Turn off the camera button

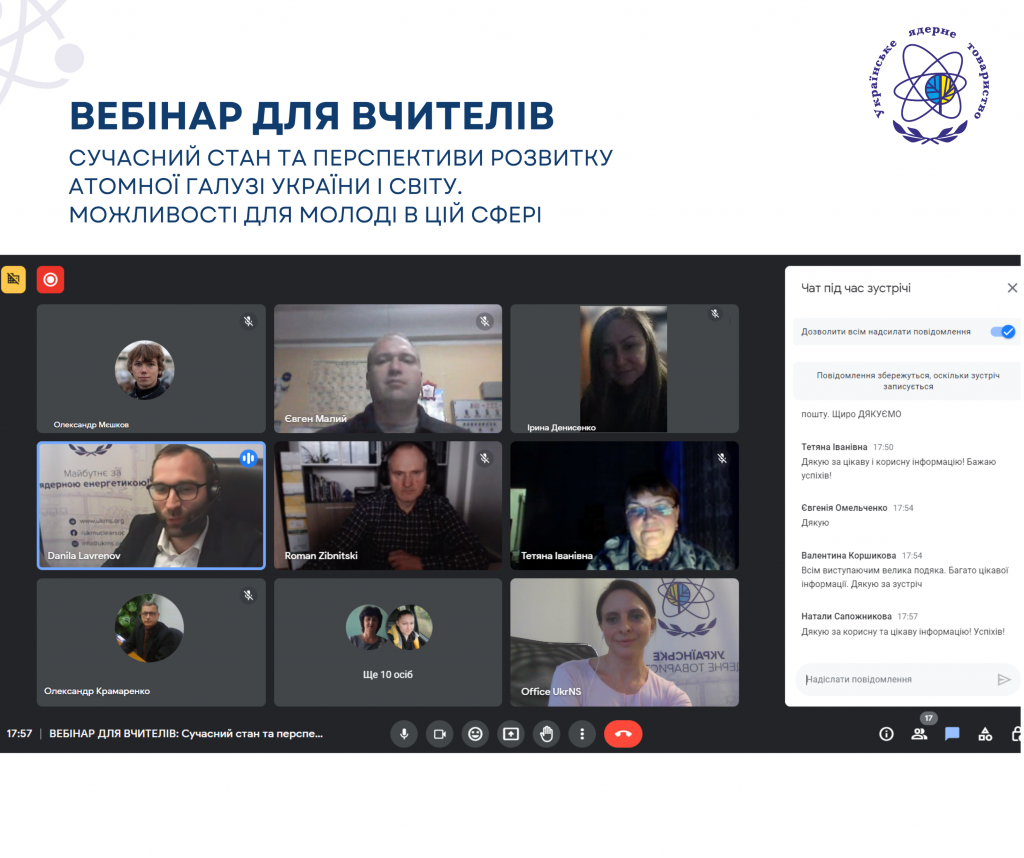[x=439, y=734]
